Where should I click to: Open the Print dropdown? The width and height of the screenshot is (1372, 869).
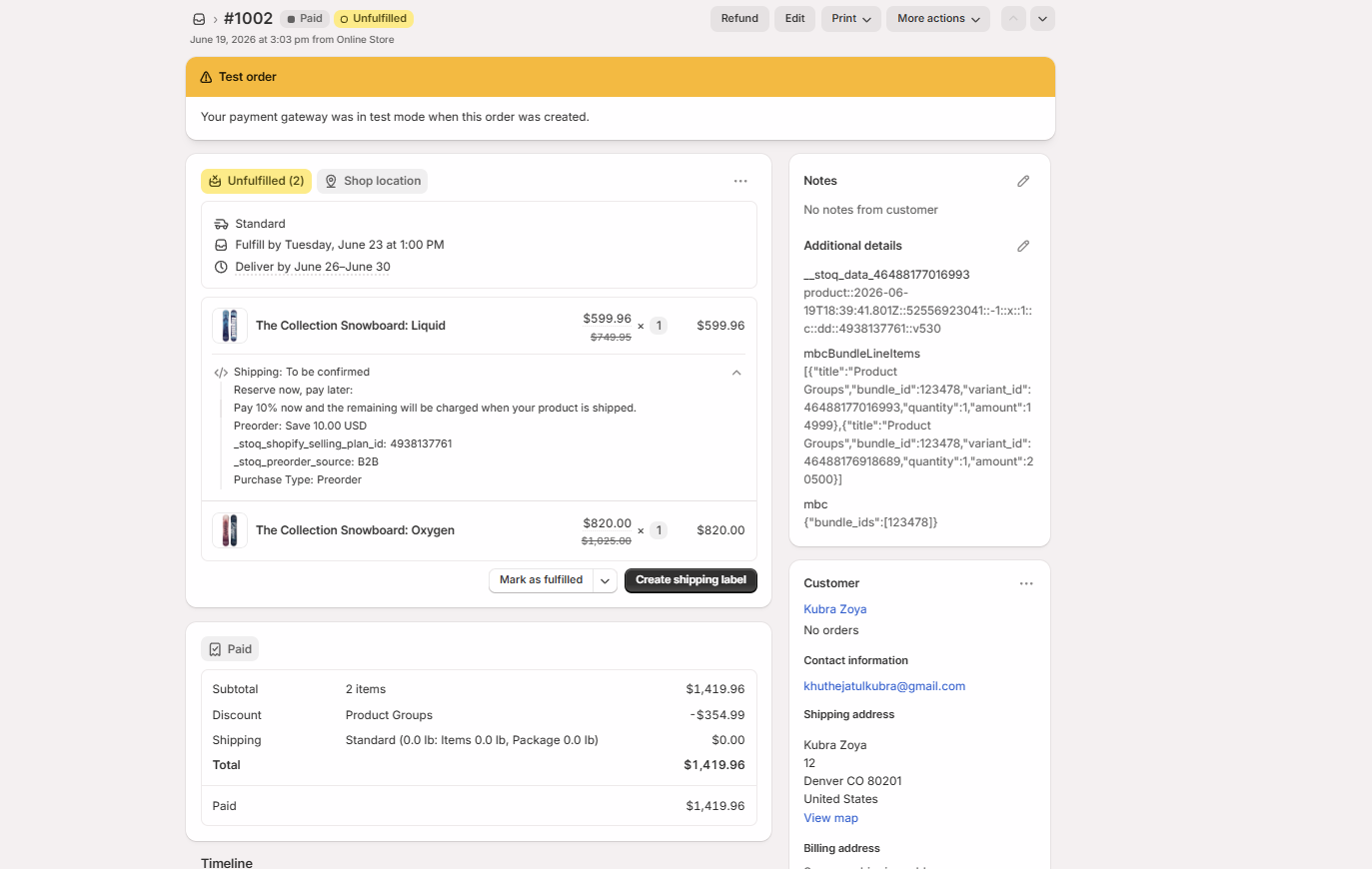851,19
